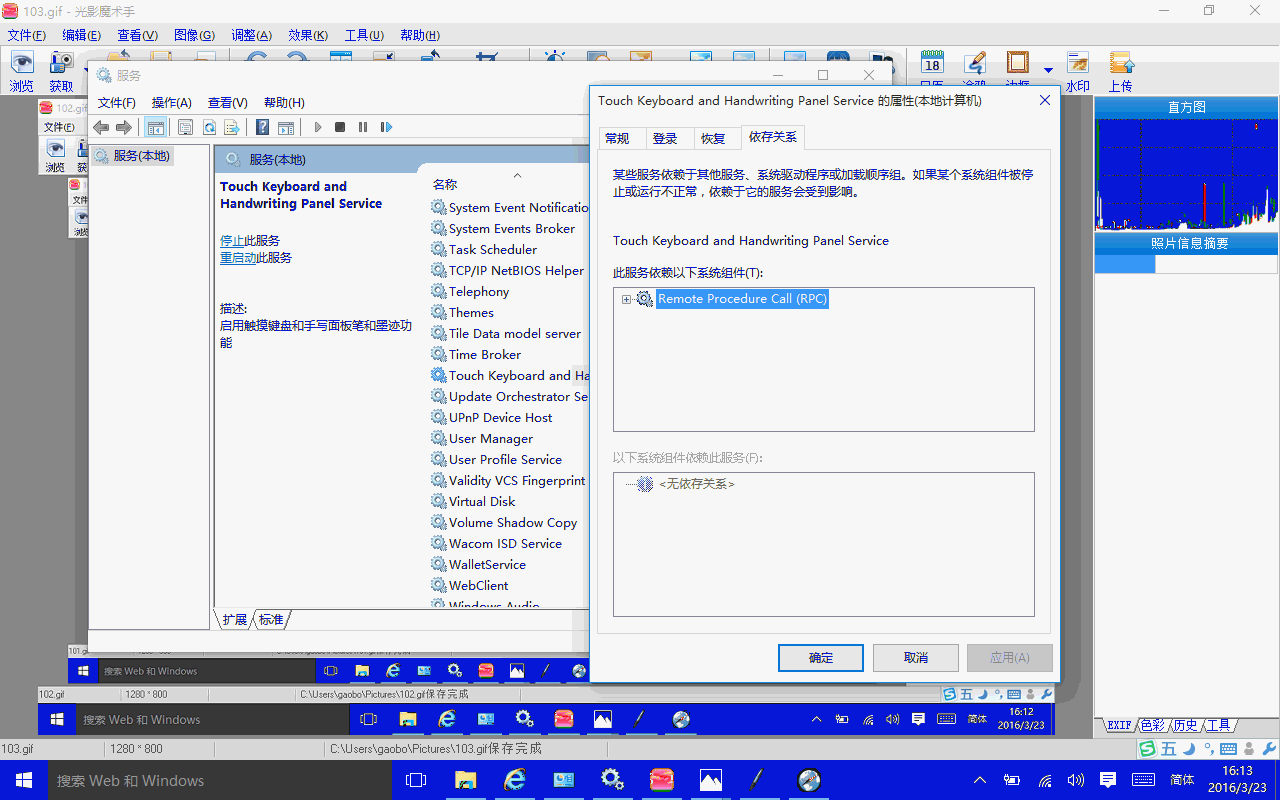1280x800 pixels.
Task: Open Task View on taskbar
Action: pyautogui.click(x=416, y=780)
